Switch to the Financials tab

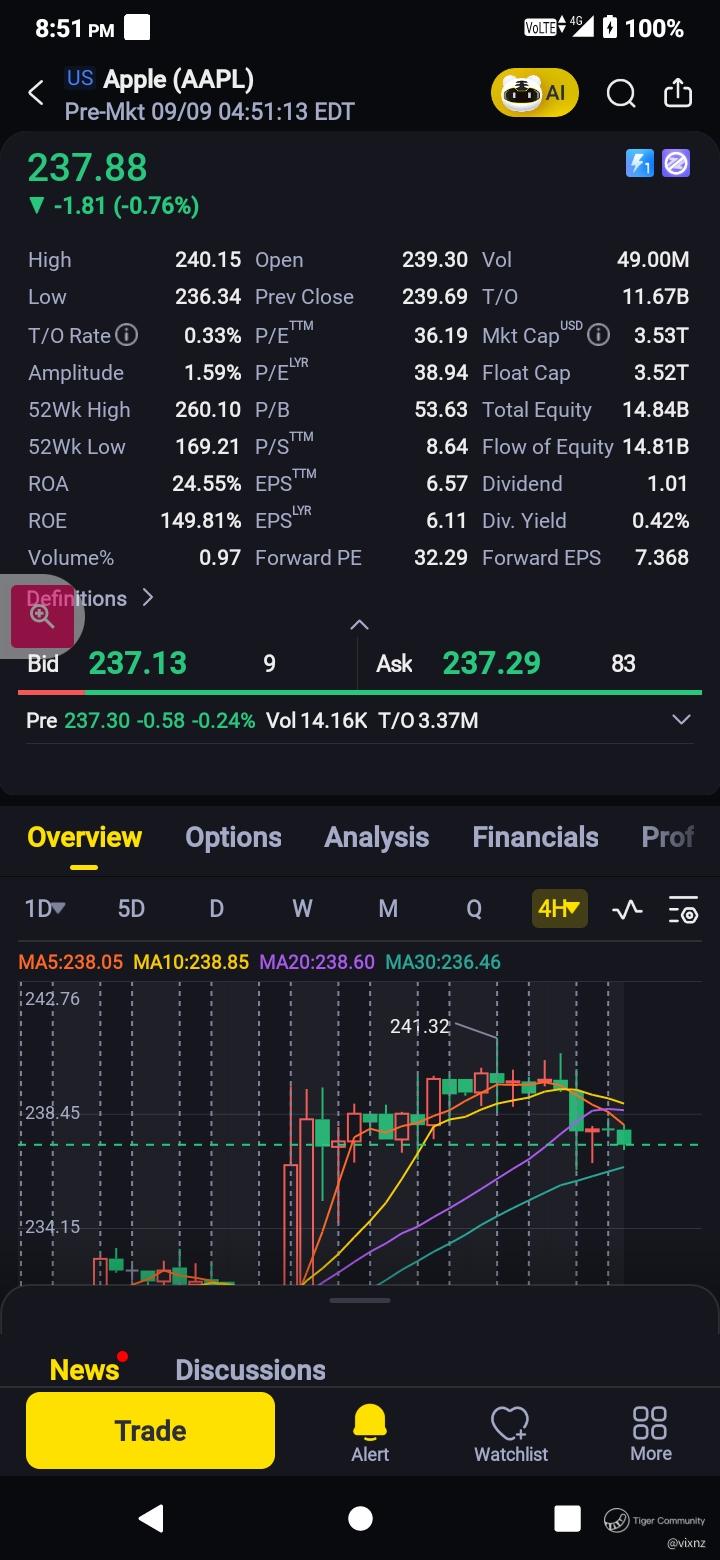tap(535, 838)
